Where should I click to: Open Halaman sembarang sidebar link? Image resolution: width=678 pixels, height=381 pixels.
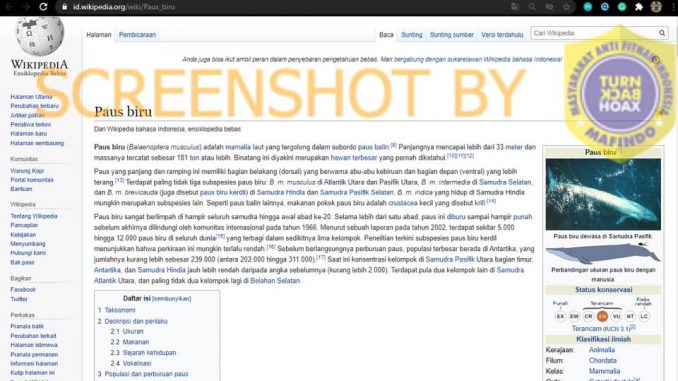click(x=37, y=143)
